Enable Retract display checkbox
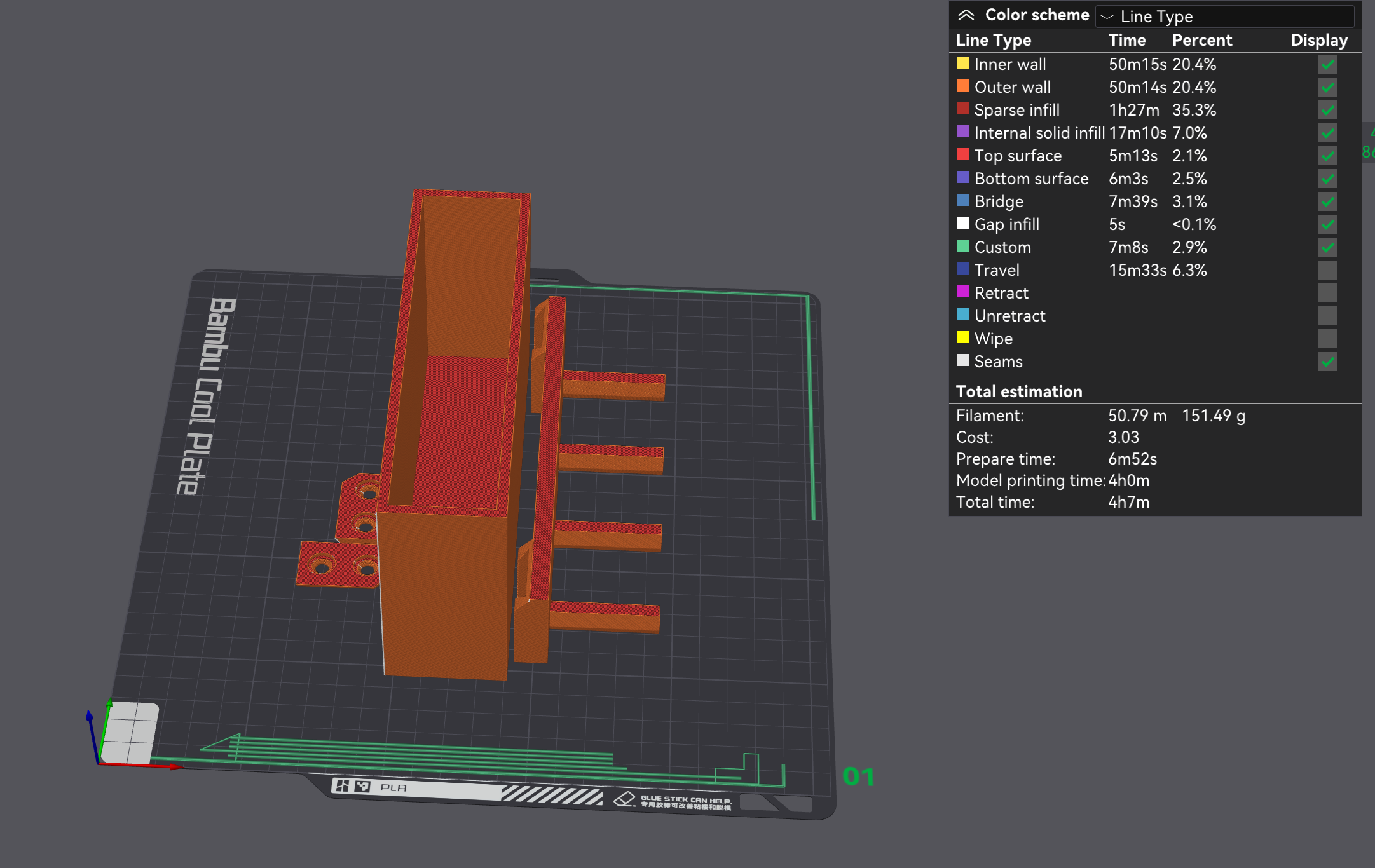This screenshot has height=868, width=1375. [1327, 293]
